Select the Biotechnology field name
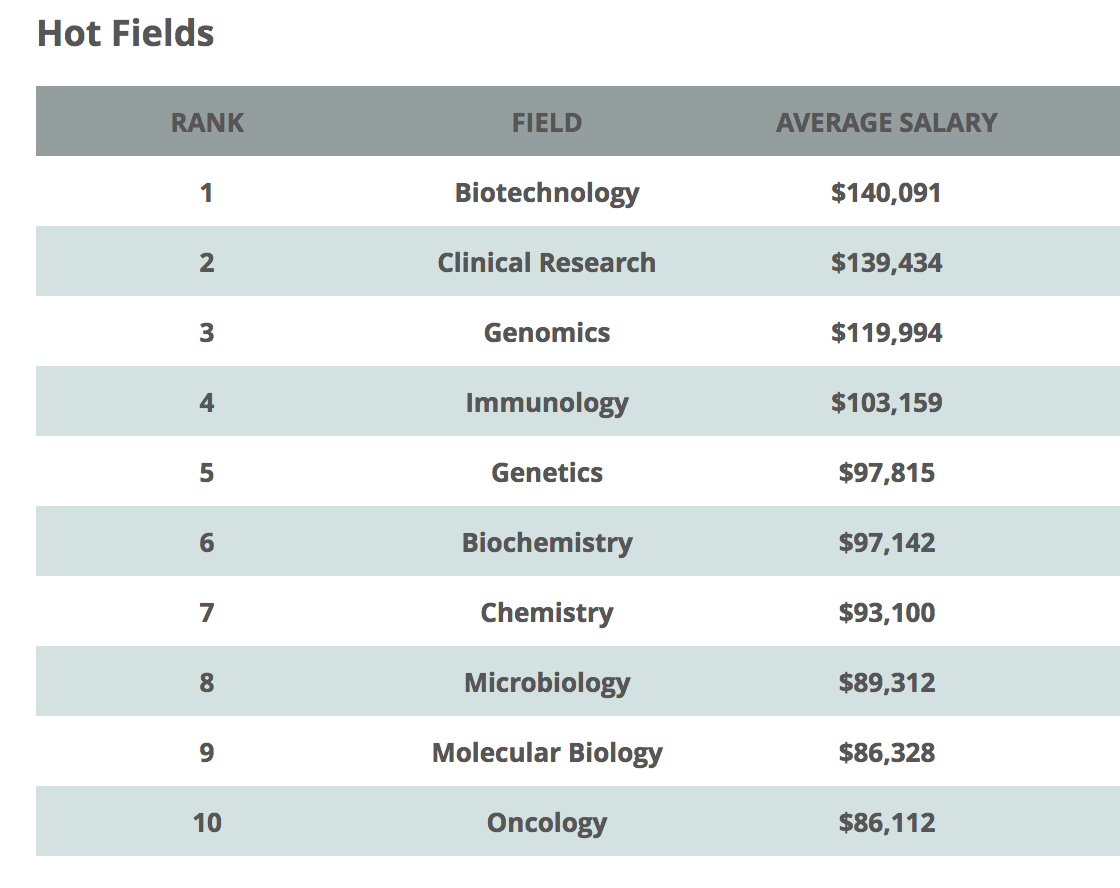The width and height of the screenshot is (1120, 888). [x=546, y=192]
